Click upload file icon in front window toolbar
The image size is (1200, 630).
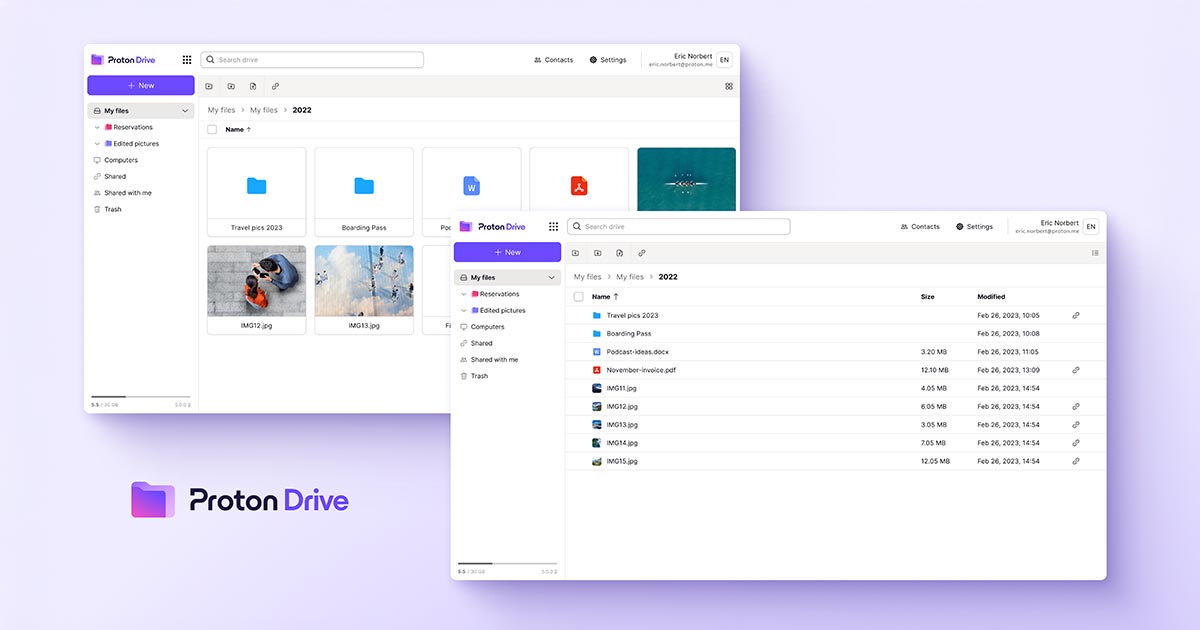(x=620, y=253)
